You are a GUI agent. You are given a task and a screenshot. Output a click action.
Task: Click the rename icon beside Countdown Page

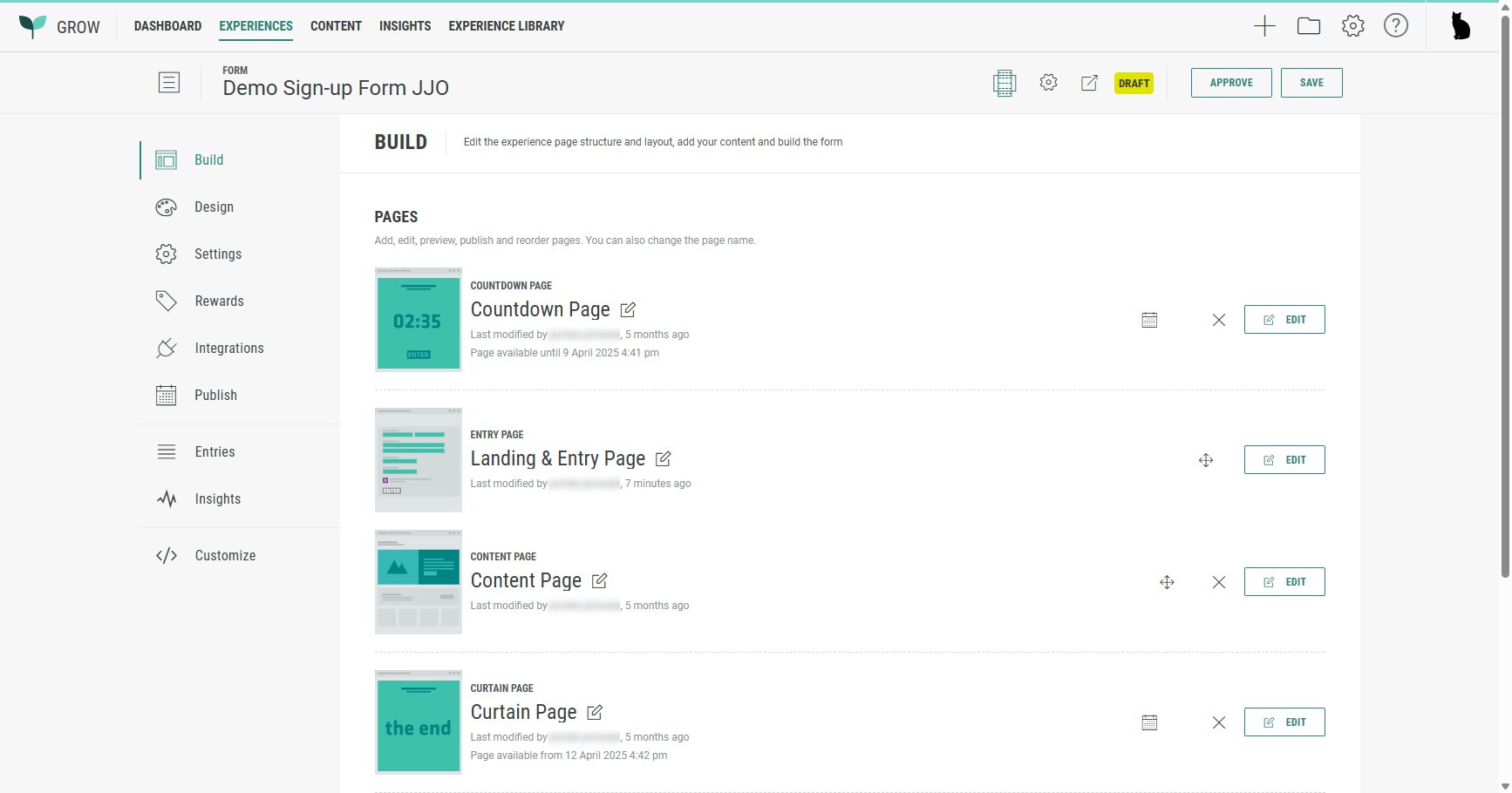(628, 310)
